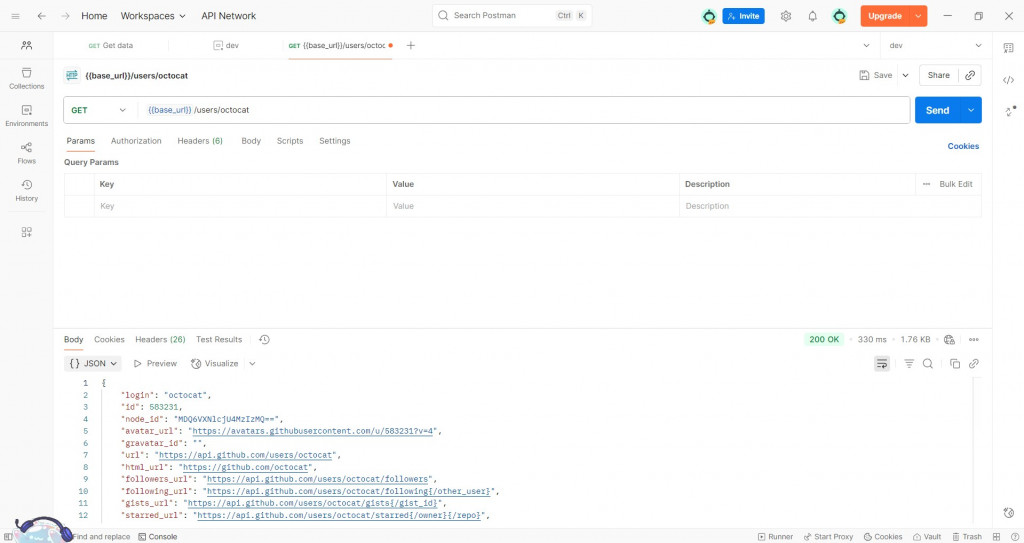Click the query params Key field

tap(240, 206)
